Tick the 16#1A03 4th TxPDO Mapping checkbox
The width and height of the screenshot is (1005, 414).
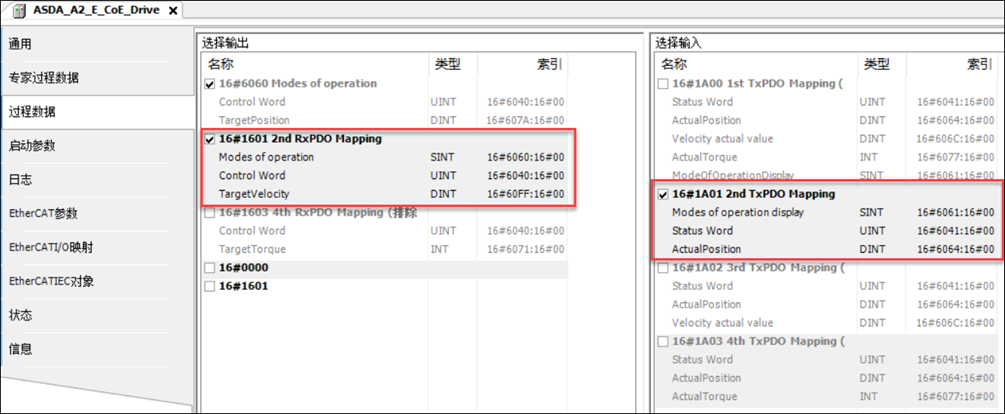(x=663, y=342)
